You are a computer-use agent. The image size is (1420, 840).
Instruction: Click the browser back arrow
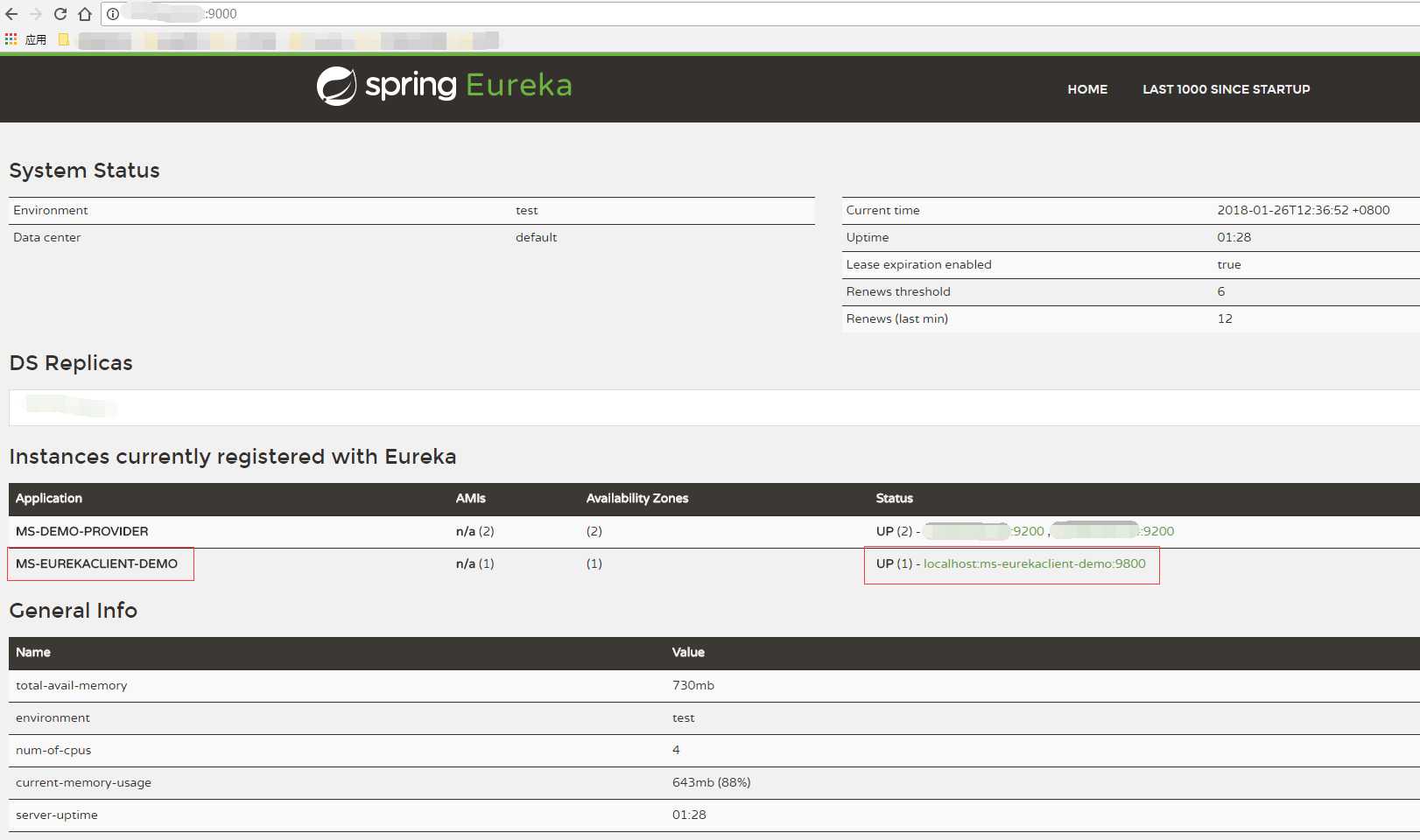[11, 14]
